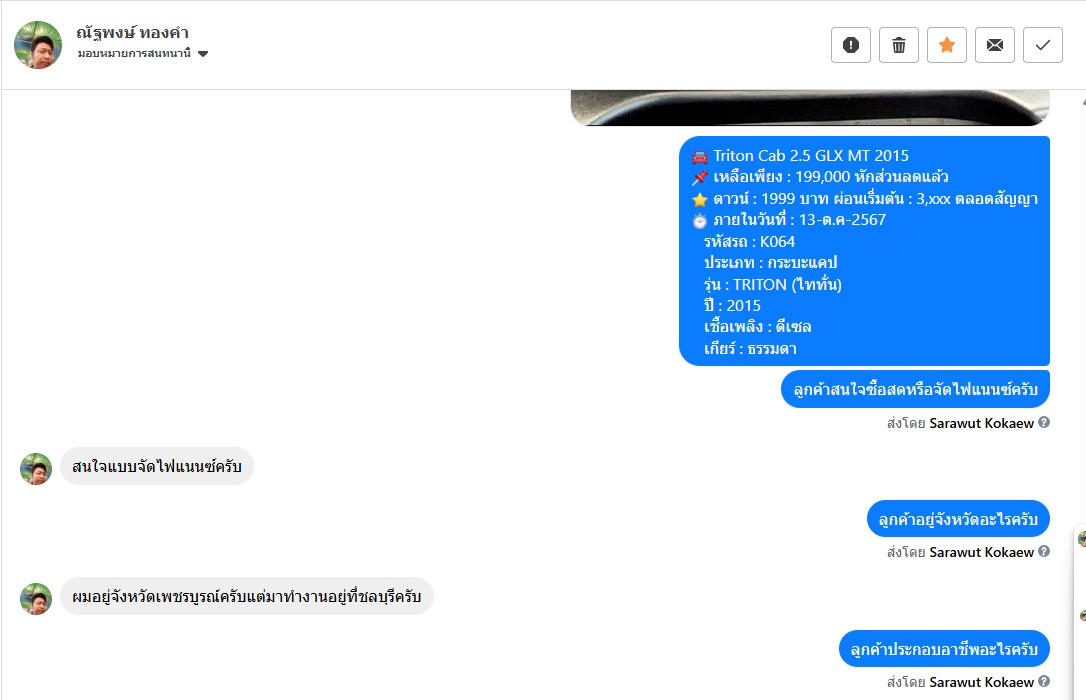
Task: Click customer avatar beside Phetchabun reply
Action: 36,599
